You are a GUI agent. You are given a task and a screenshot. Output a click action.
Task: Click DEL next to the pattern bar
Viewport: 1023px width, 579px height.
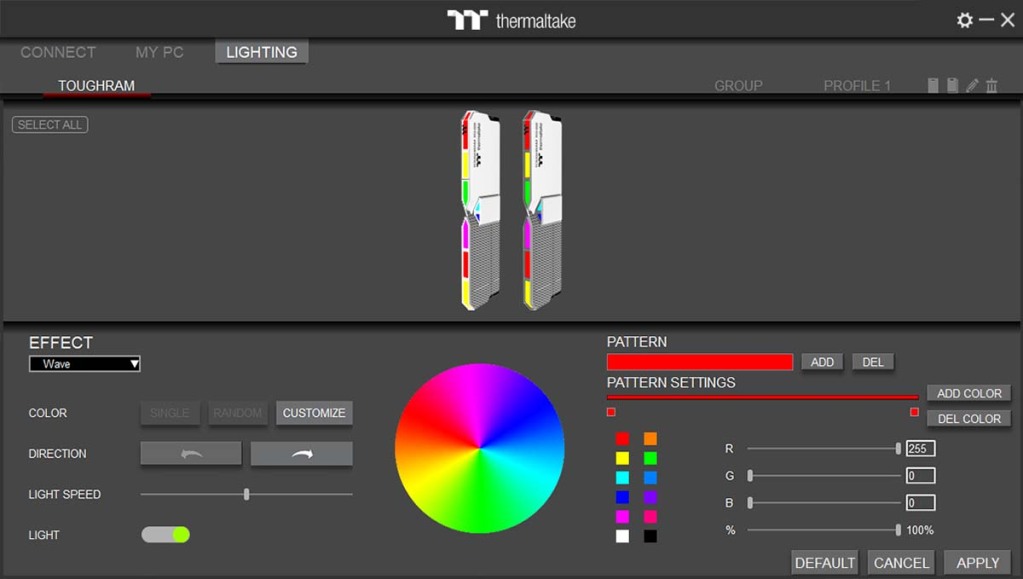point(873,362)
